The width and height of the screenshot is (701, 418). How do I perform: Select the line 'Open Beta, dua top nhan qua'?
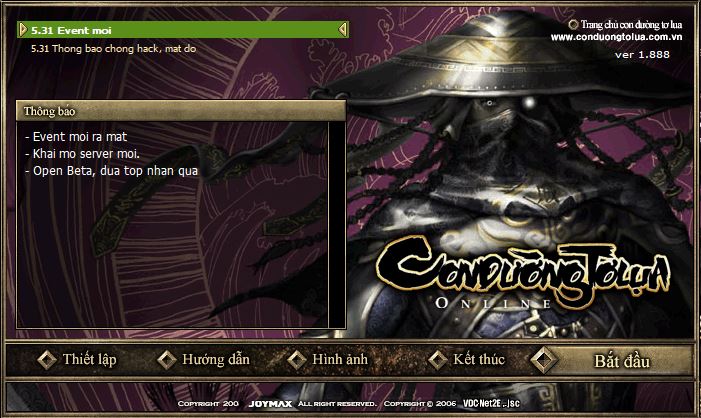coord(115,171)
